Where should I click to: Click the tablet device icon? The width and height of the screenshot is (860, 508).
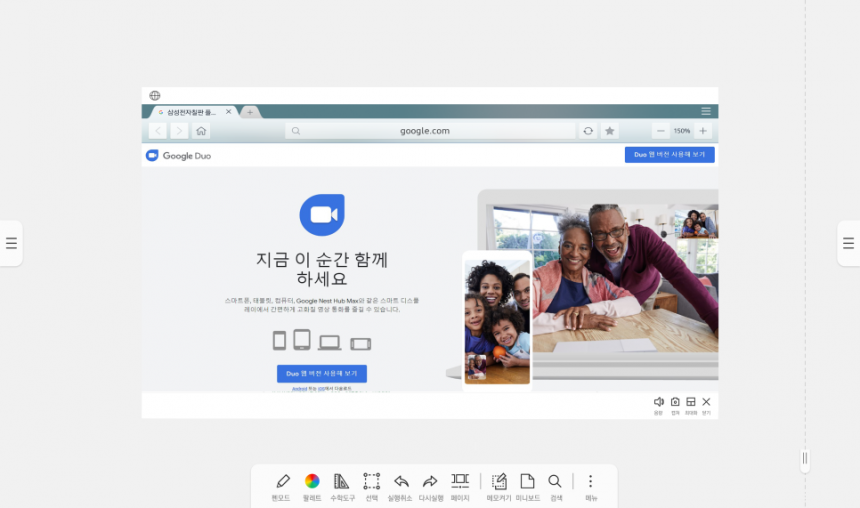(x=302, y=340)
